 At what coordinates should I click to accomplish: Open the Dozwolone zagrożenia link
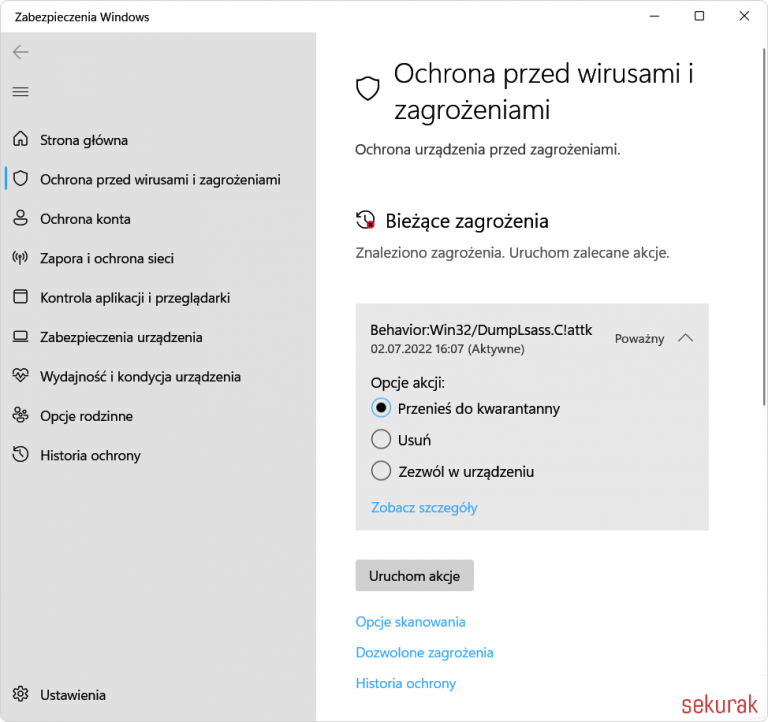[x=425, y=652]
